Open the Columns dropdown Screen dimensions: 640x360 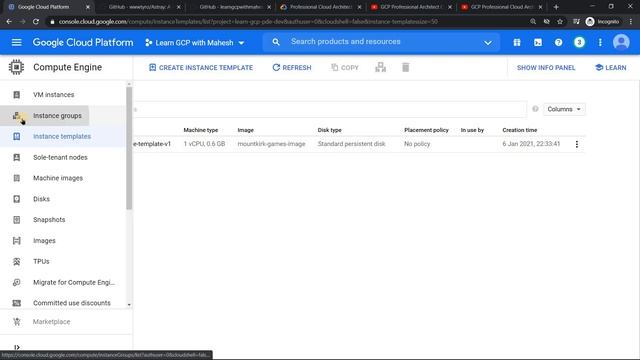tap(564, 109)
